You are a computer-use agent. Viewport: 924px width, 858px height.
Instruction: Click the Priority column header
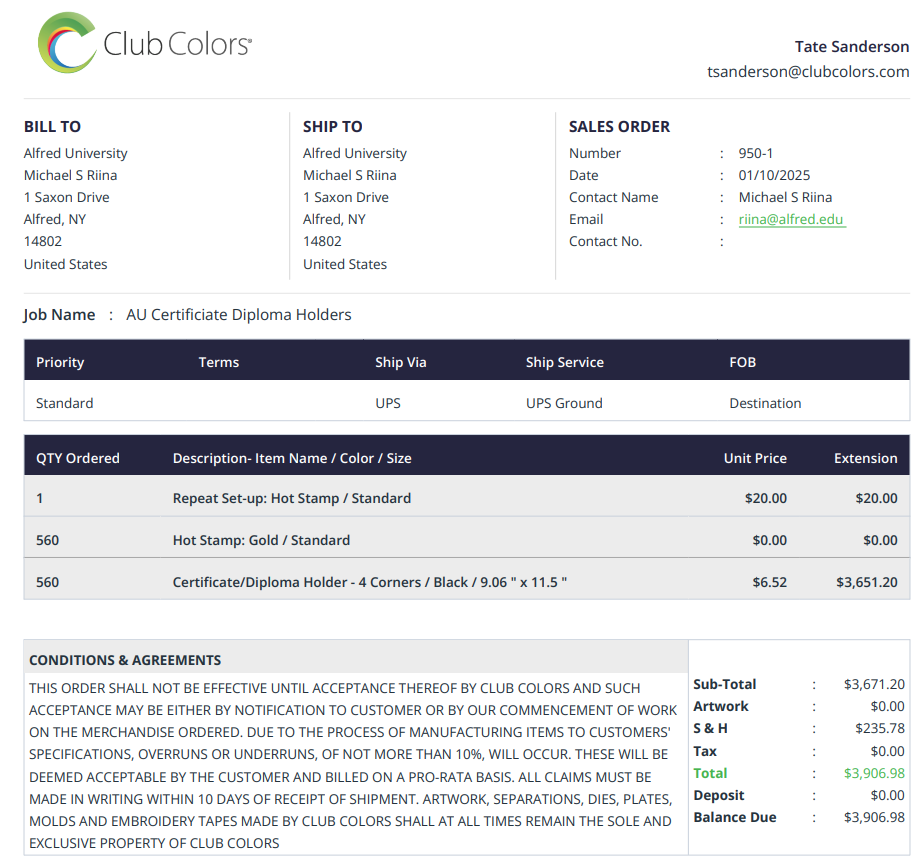tap(60, 362)
